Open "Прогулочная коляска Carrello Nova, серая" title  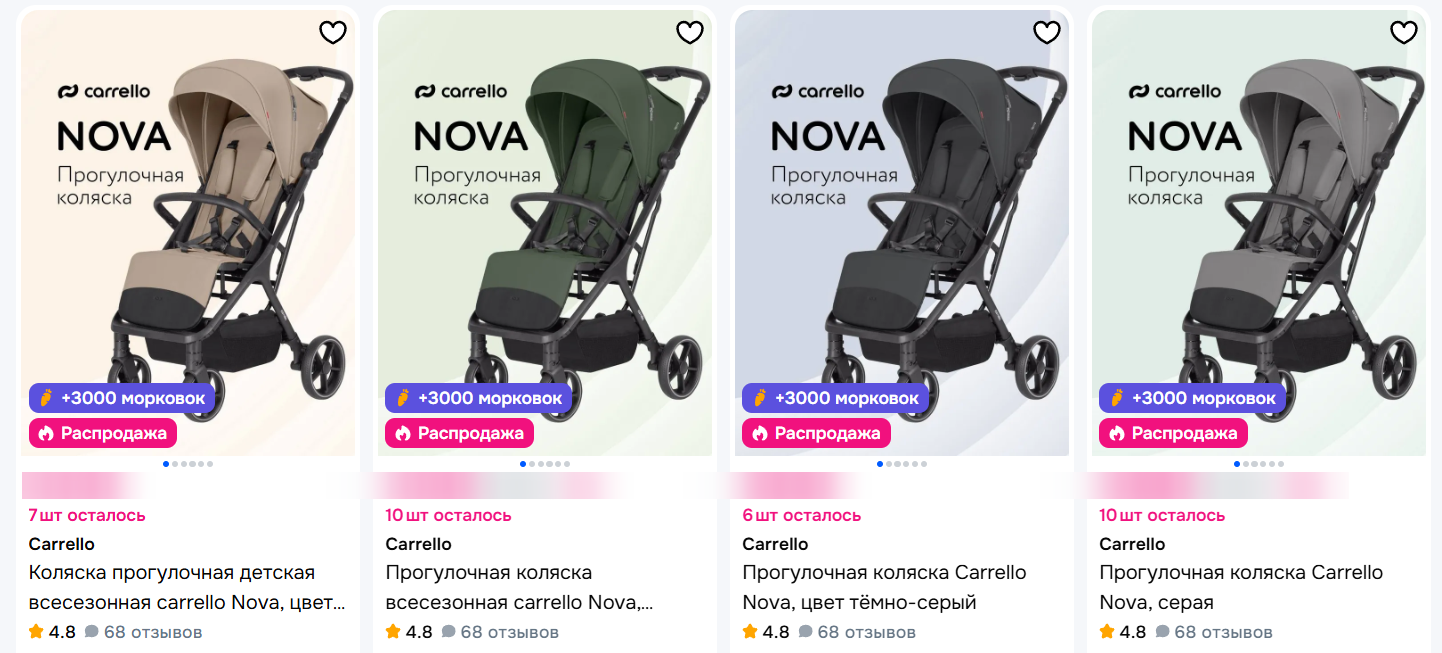point(1240,588)
